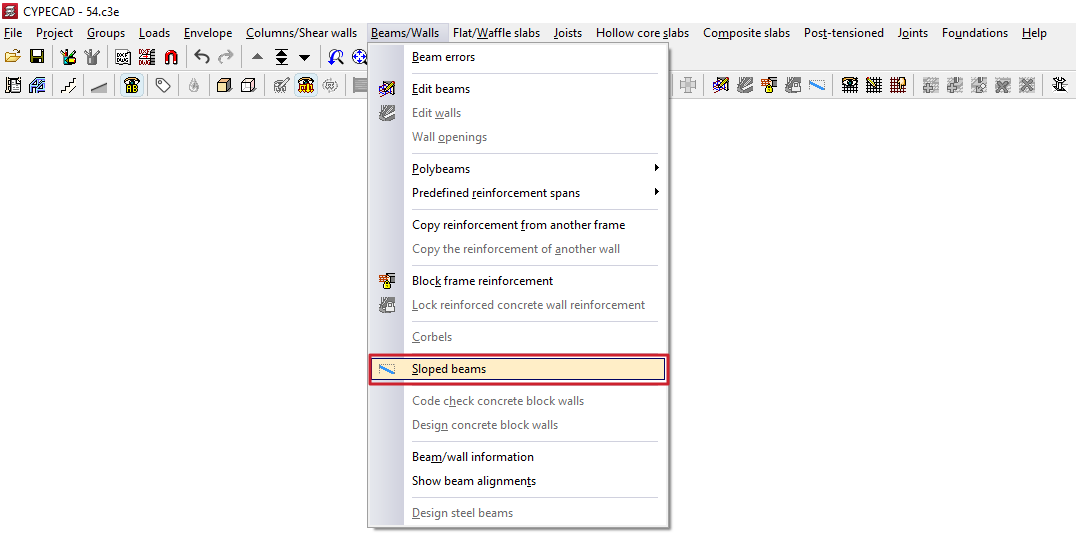This screenshot has width=1076, height=555.
Task: Click the colored pencils cup icon
Action: [x=67, y=57]
